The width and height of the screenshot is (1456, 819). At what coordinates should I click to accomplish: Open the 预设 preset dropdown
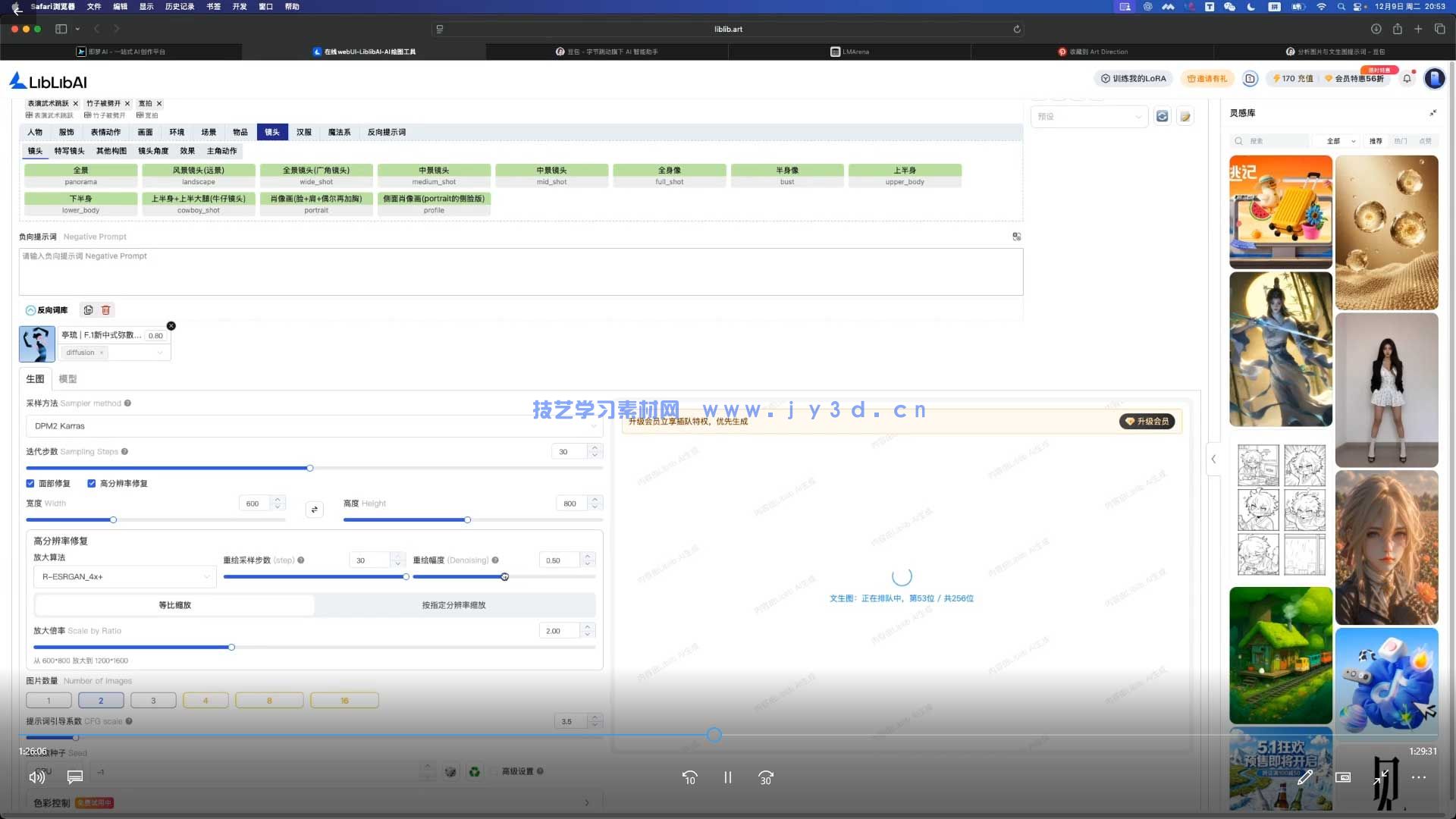[x=1088, y=117]
